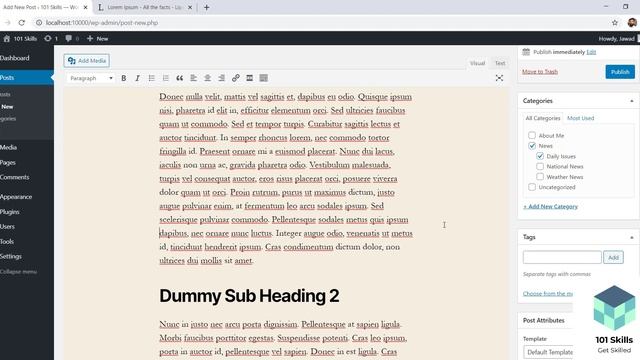
Task: Collapse the Categories panel
Action: click(631, 101)
